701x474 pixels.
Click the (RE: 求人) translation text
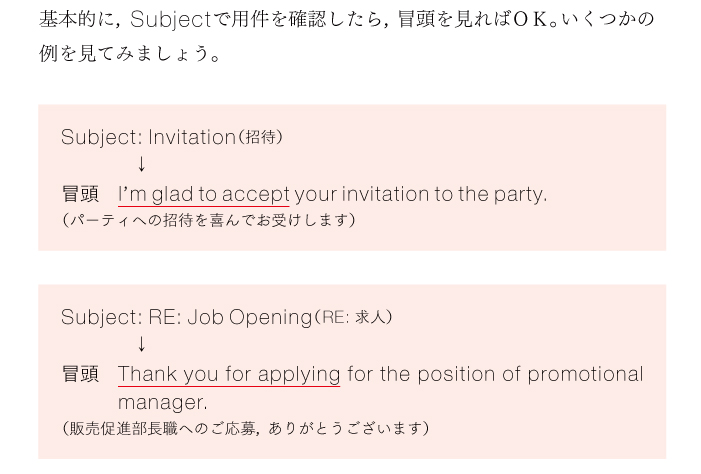[x=353, y=317]
